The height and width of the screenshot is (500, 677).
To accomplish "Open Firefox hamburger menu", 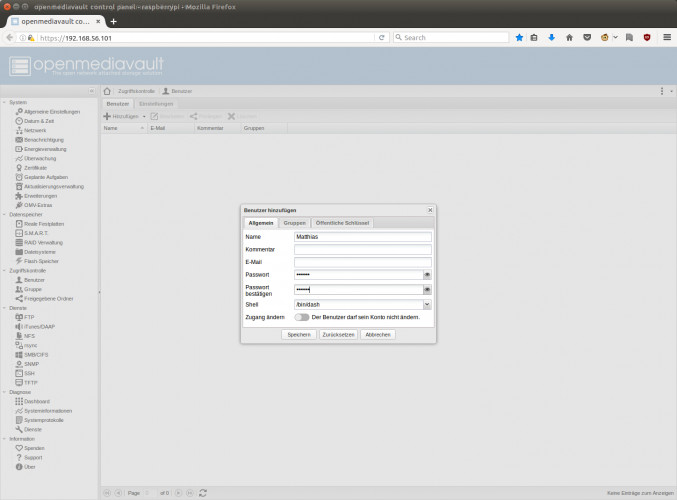I will coord(667,38).
